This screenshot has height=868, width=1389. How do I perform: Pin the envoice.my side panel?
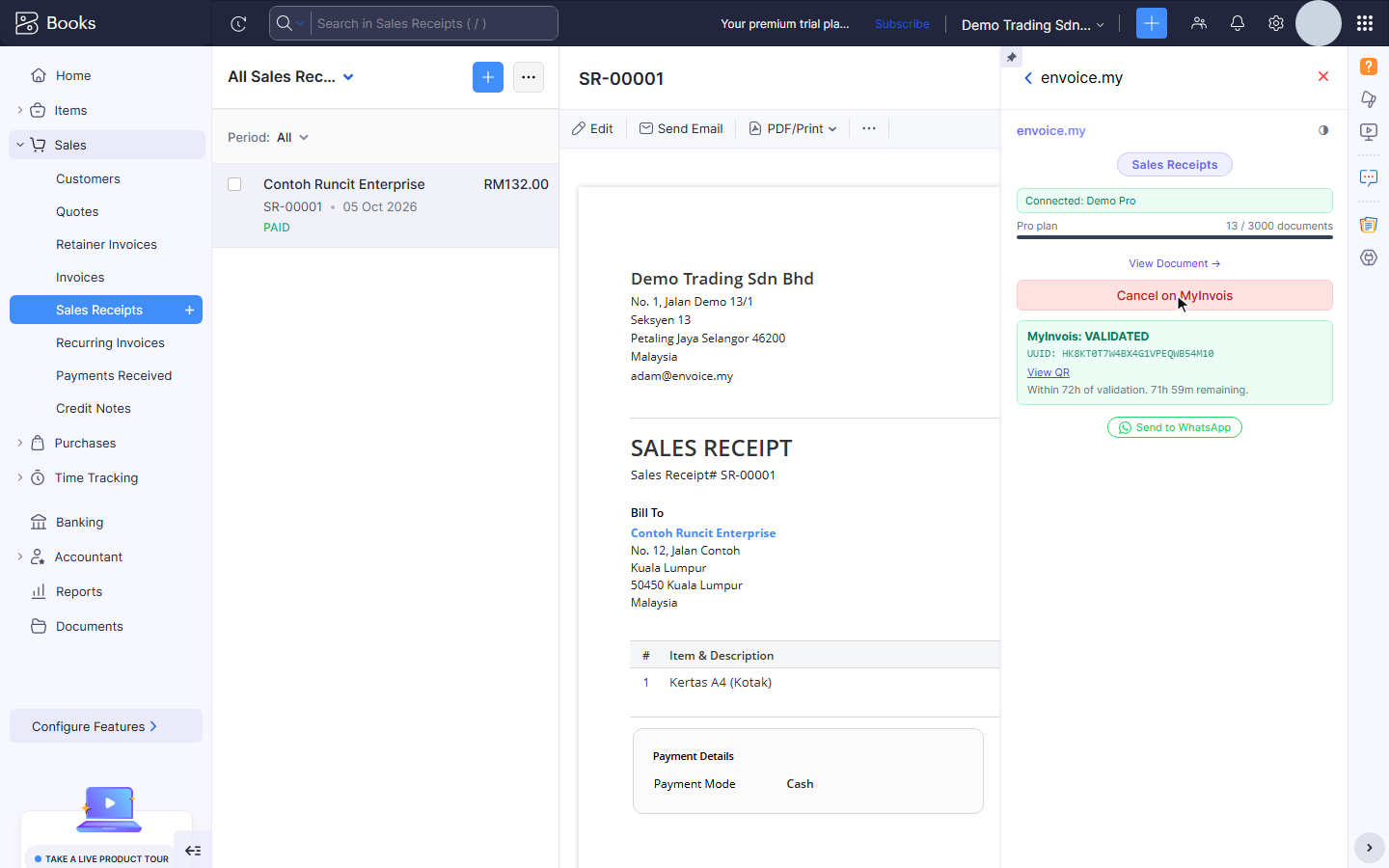point(1011,57)
